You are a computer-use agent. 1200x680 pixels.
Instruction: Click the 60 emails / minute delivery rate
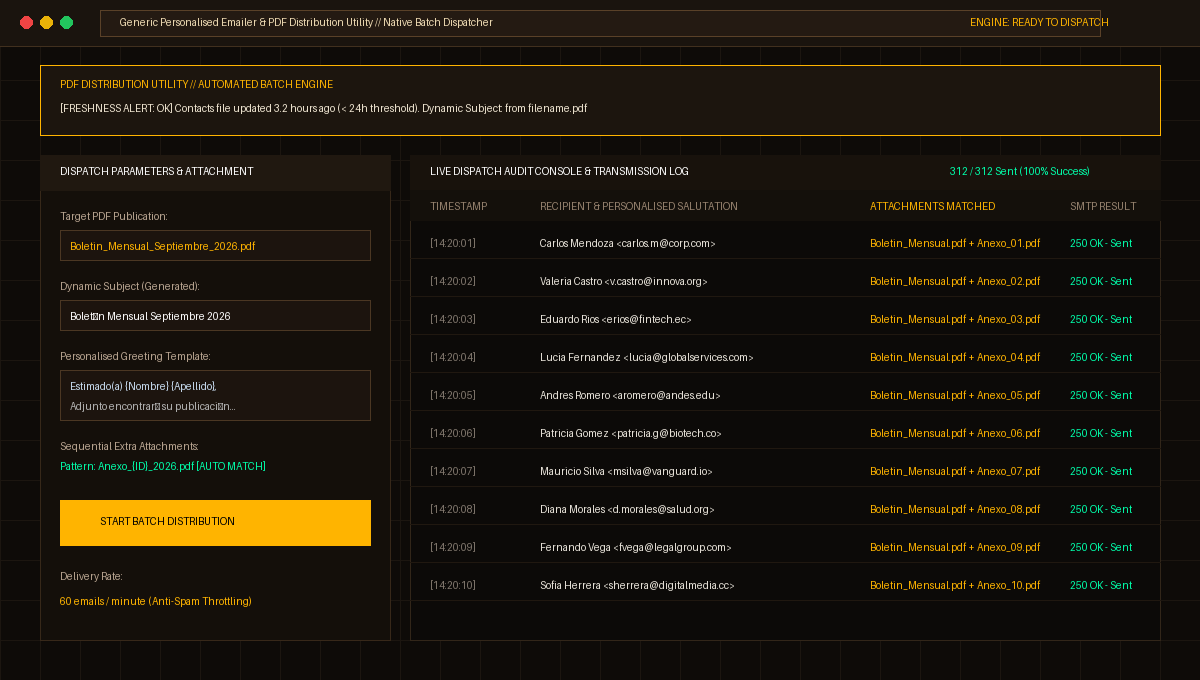click(x=156, y=601)
